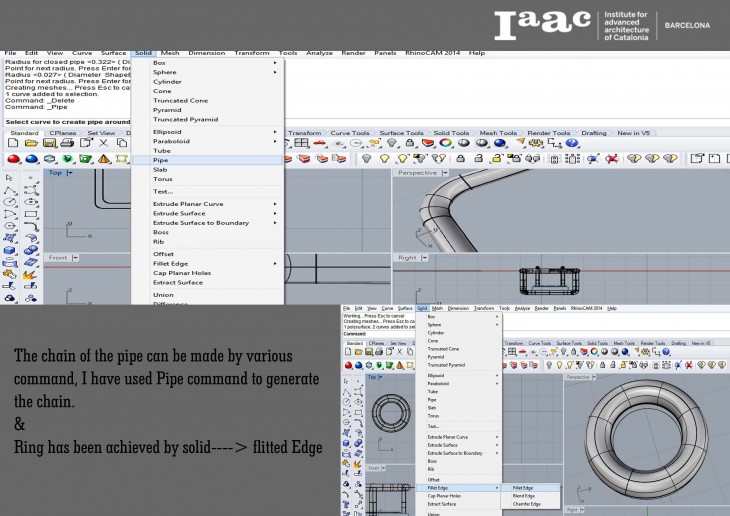Open Front viewport dropdown arrow in upper window

tap(77, 258)
